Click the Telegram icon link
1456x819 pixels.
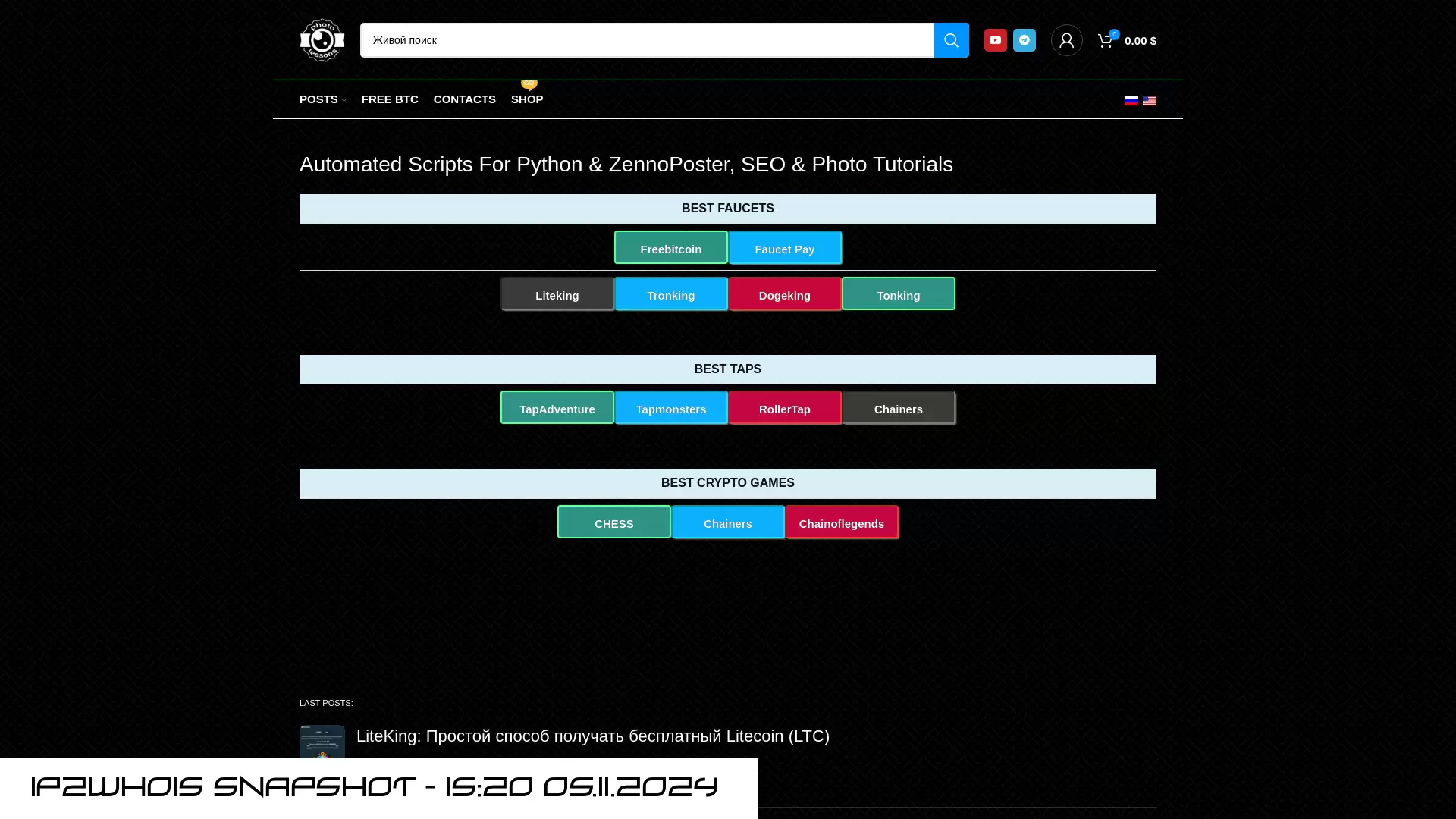pos(1024,39)
